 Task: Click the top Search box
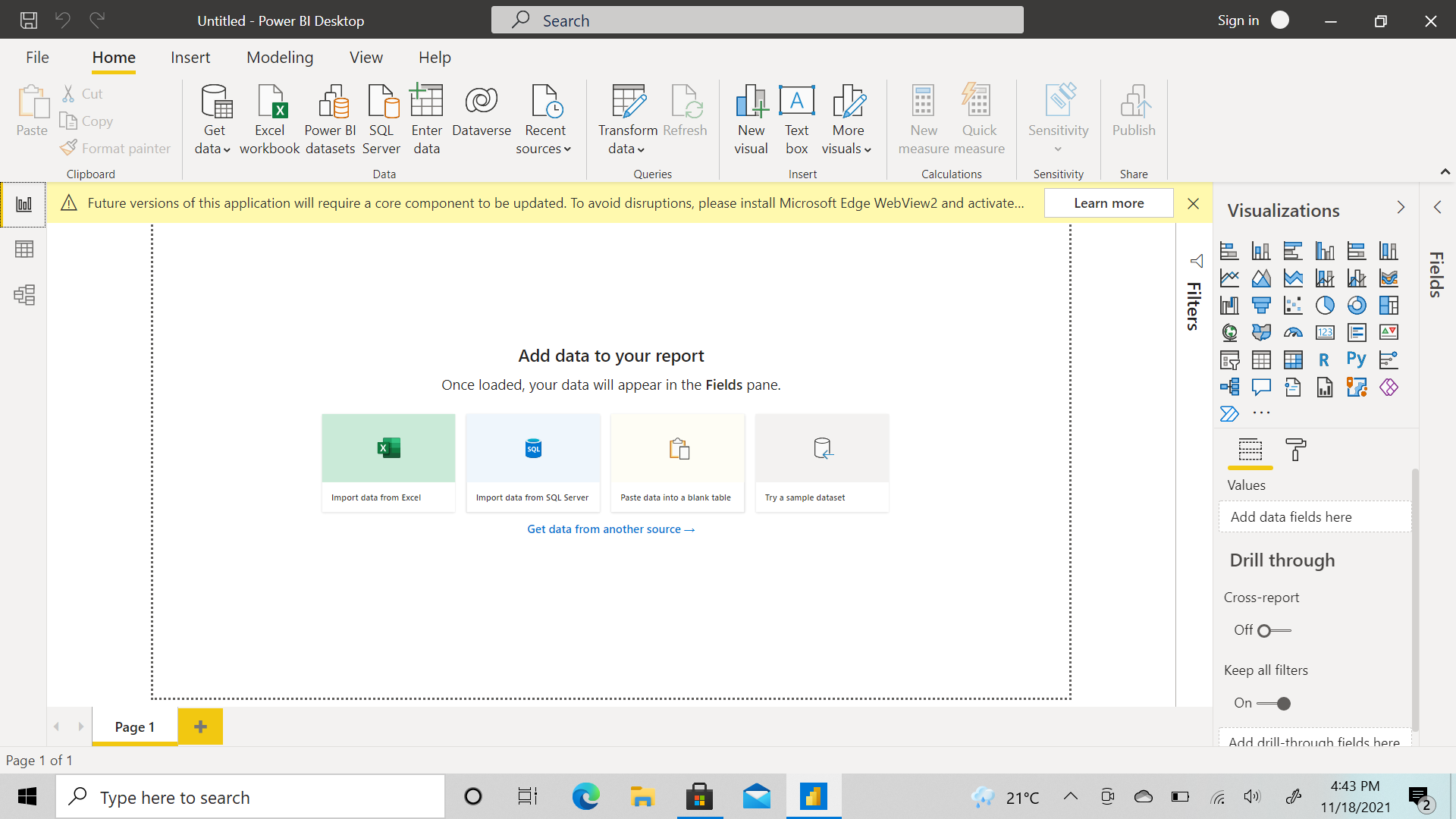click(x=757, y=20)
